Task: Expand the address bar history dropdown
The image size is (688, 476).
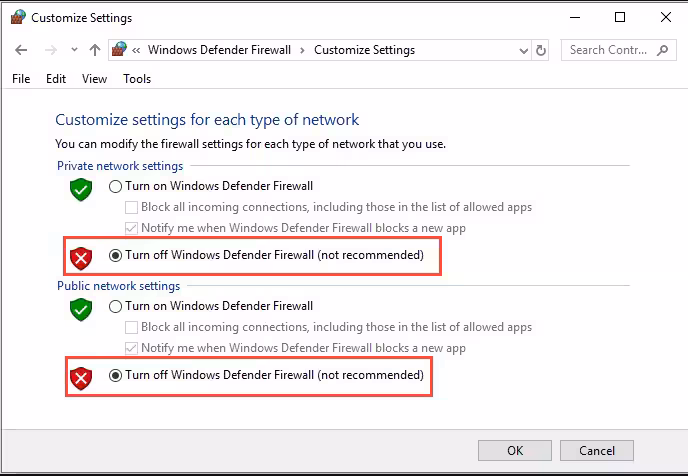Action: (x=523, y=50)
